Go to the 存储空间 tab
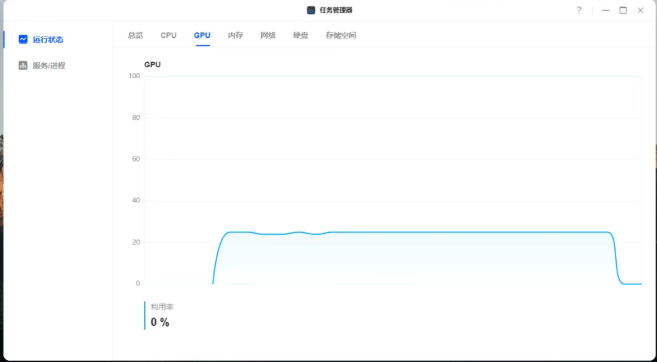The image size is (657, 362). (x=341, y=35)
